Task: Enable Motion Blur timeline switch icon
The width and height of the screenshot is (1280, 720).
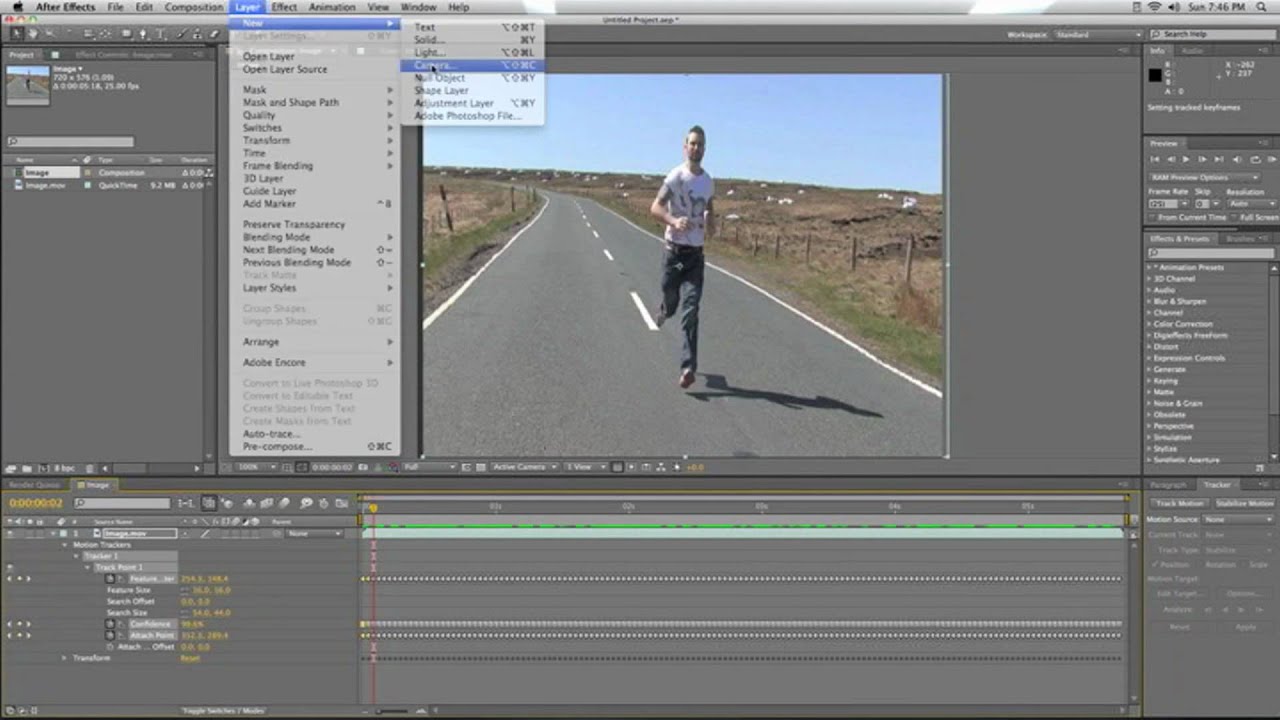Action: tap(284, 503)
